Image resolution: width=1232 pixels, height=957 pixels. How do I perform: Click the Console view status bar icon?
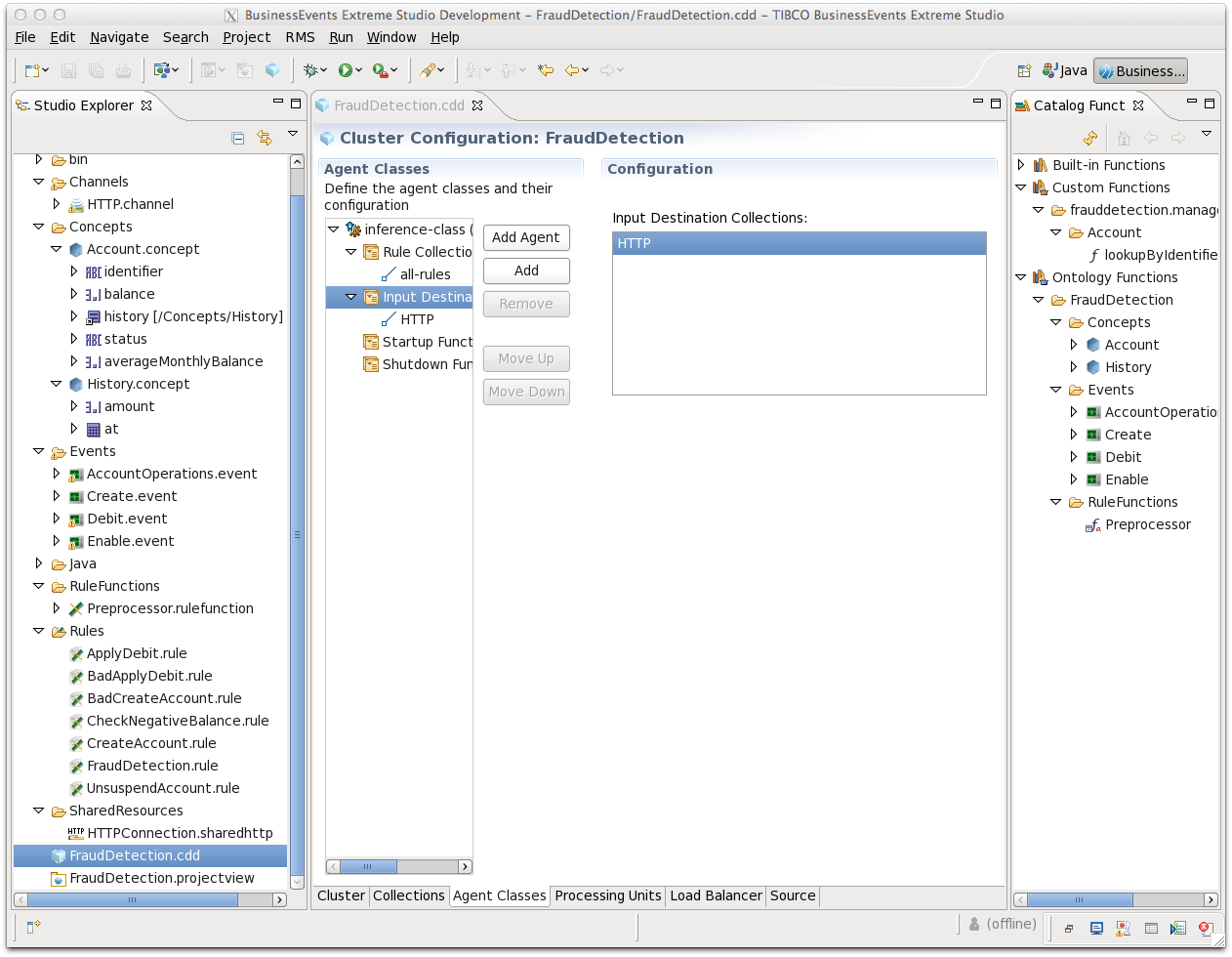click(x=1096, y=929)
